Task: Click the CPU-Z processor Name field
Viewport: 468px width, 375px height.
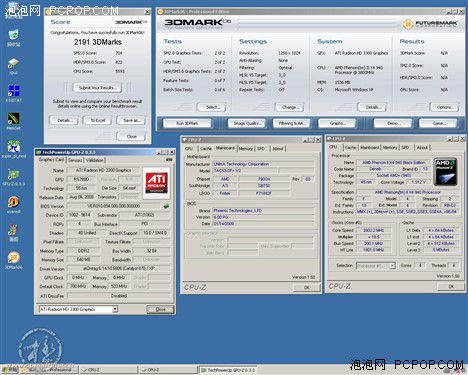Action: pyautogui.click(x=393, y=163)
